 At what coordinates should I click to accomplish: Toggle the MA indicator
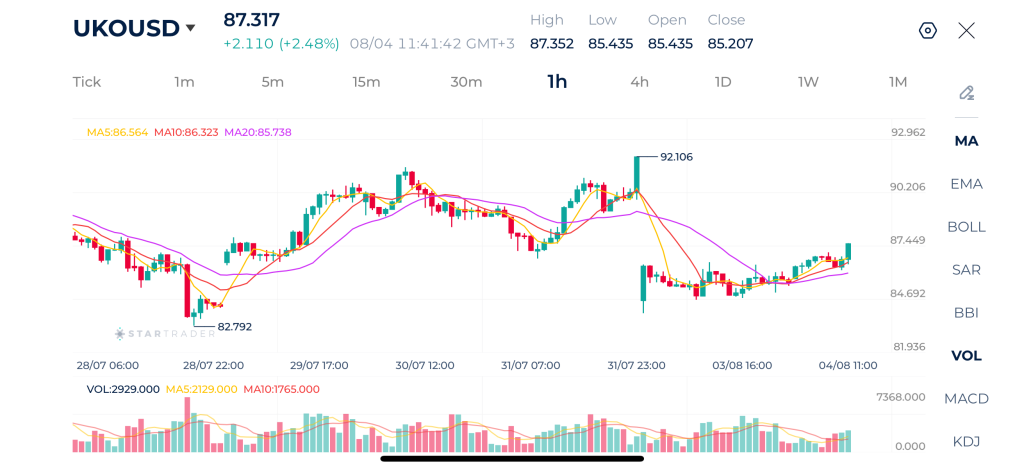pos(967,141)
